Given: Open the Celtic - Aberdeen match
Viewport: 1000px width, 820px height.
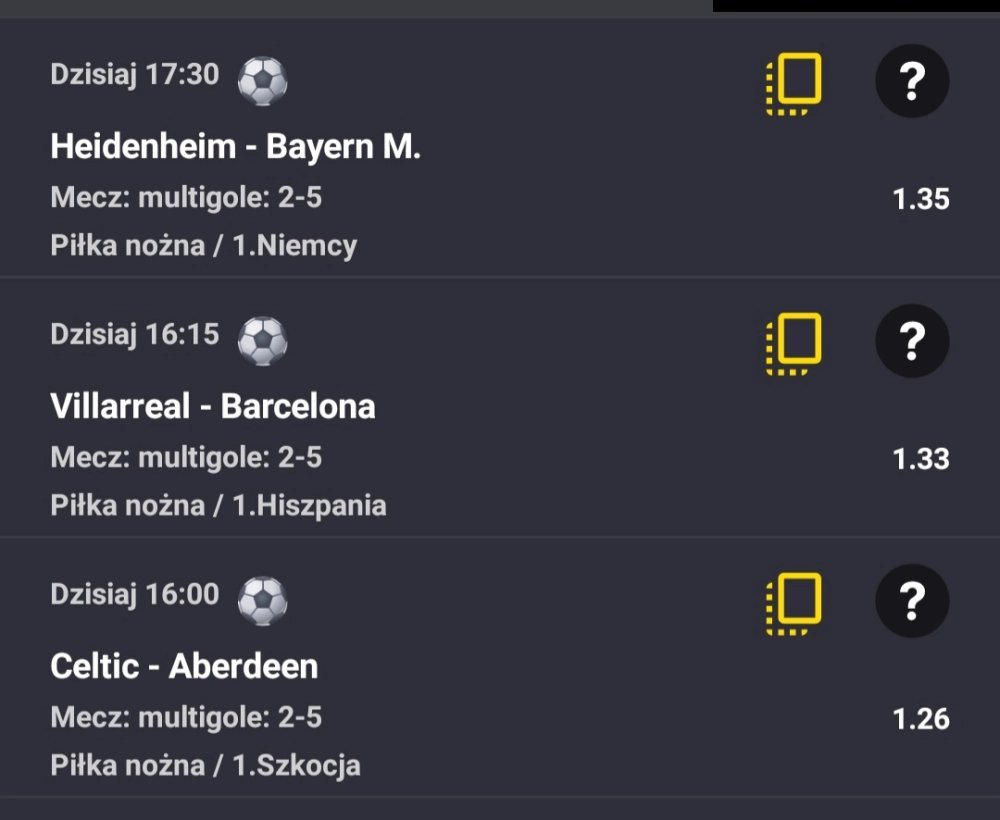Looking at the screenshot, I should (x=184, y=667).
